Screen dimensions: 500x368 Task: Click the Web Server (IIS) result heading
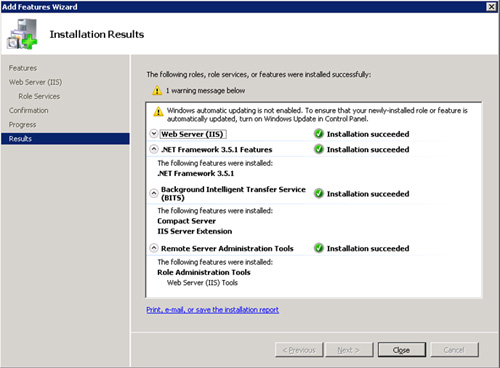(x=192, y=134)
